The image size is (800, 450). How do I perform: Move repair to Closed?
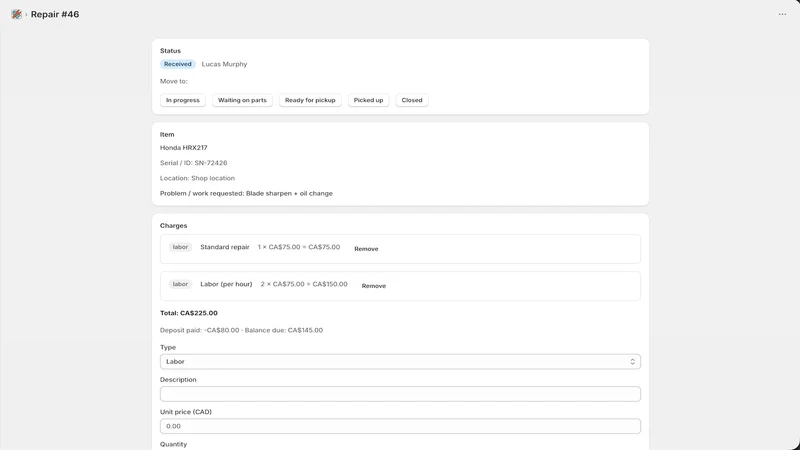[412, 100]
